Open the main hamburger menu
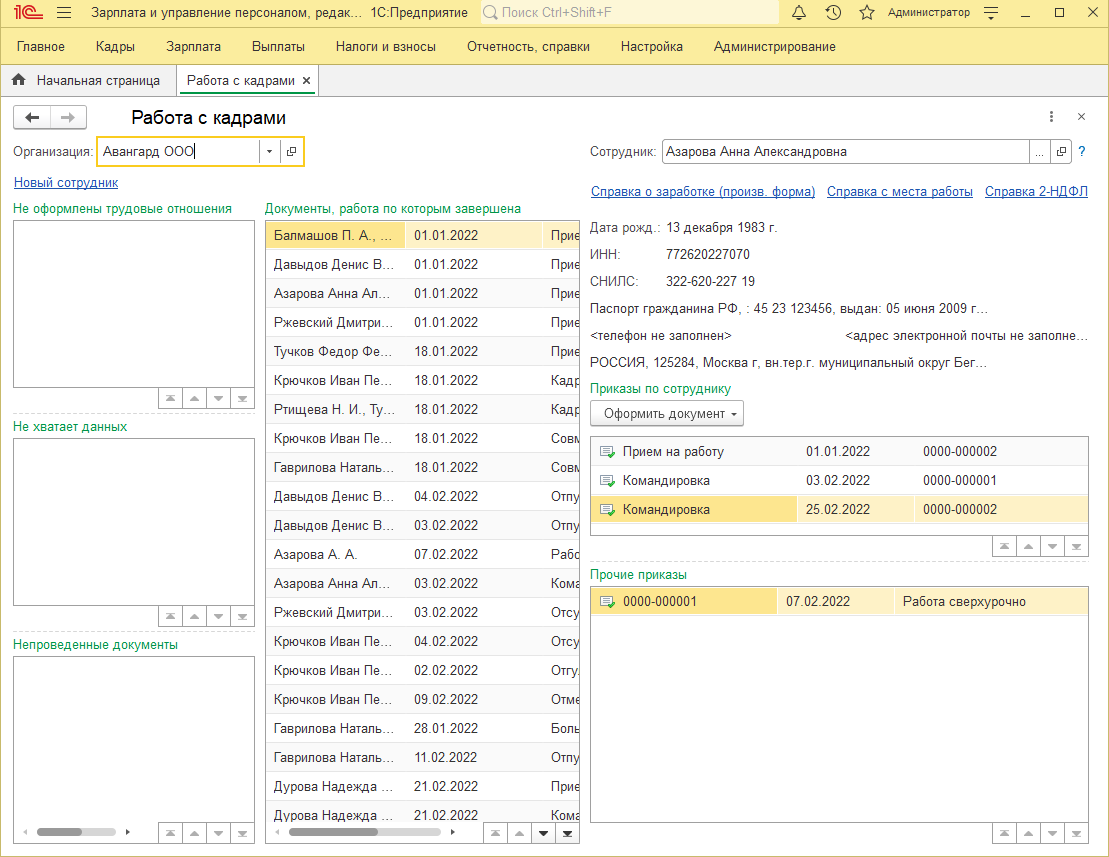 pos(64,13)
